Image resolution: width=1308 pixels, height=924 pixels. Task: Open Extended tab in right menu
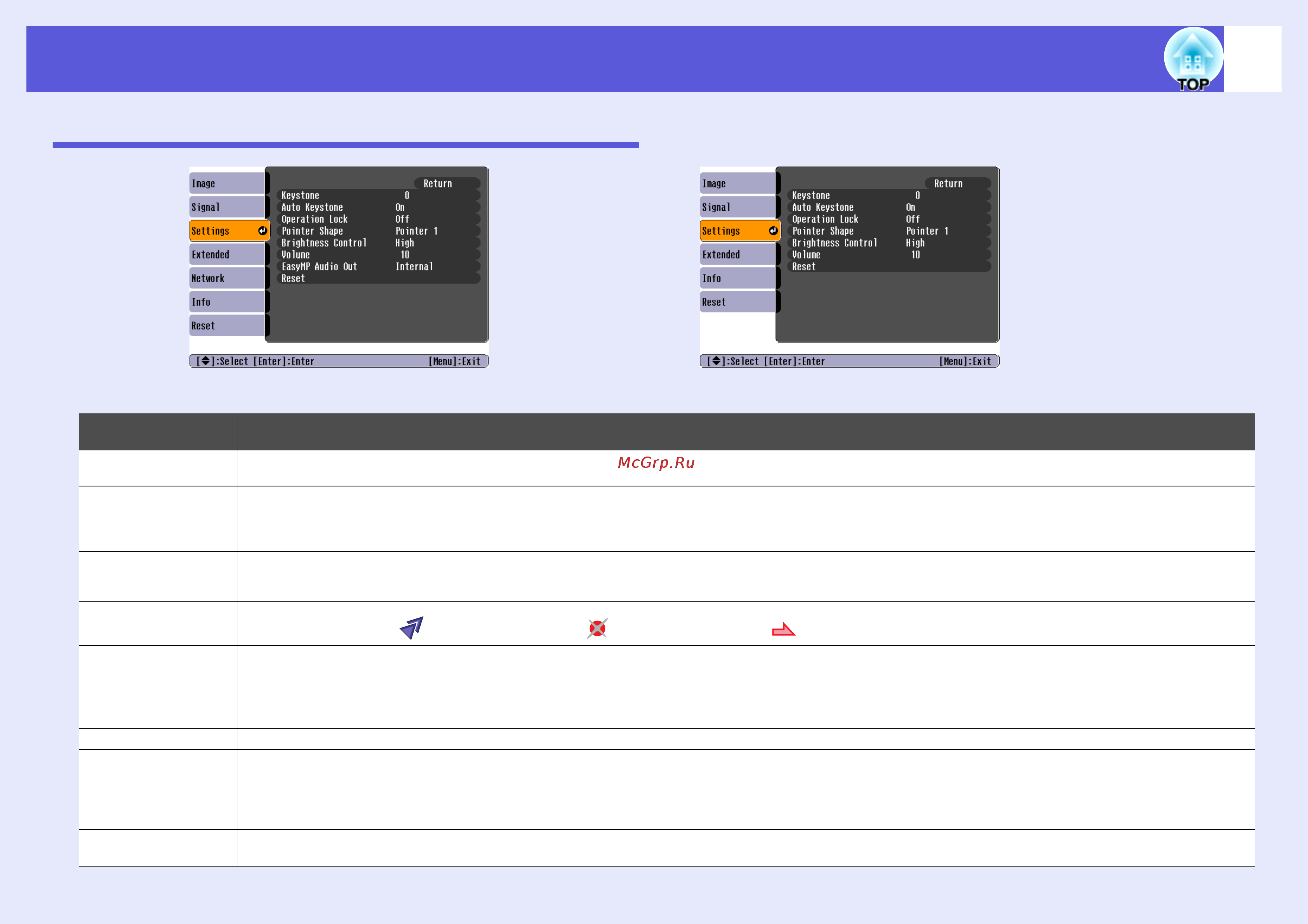click(x=738, y=255)
